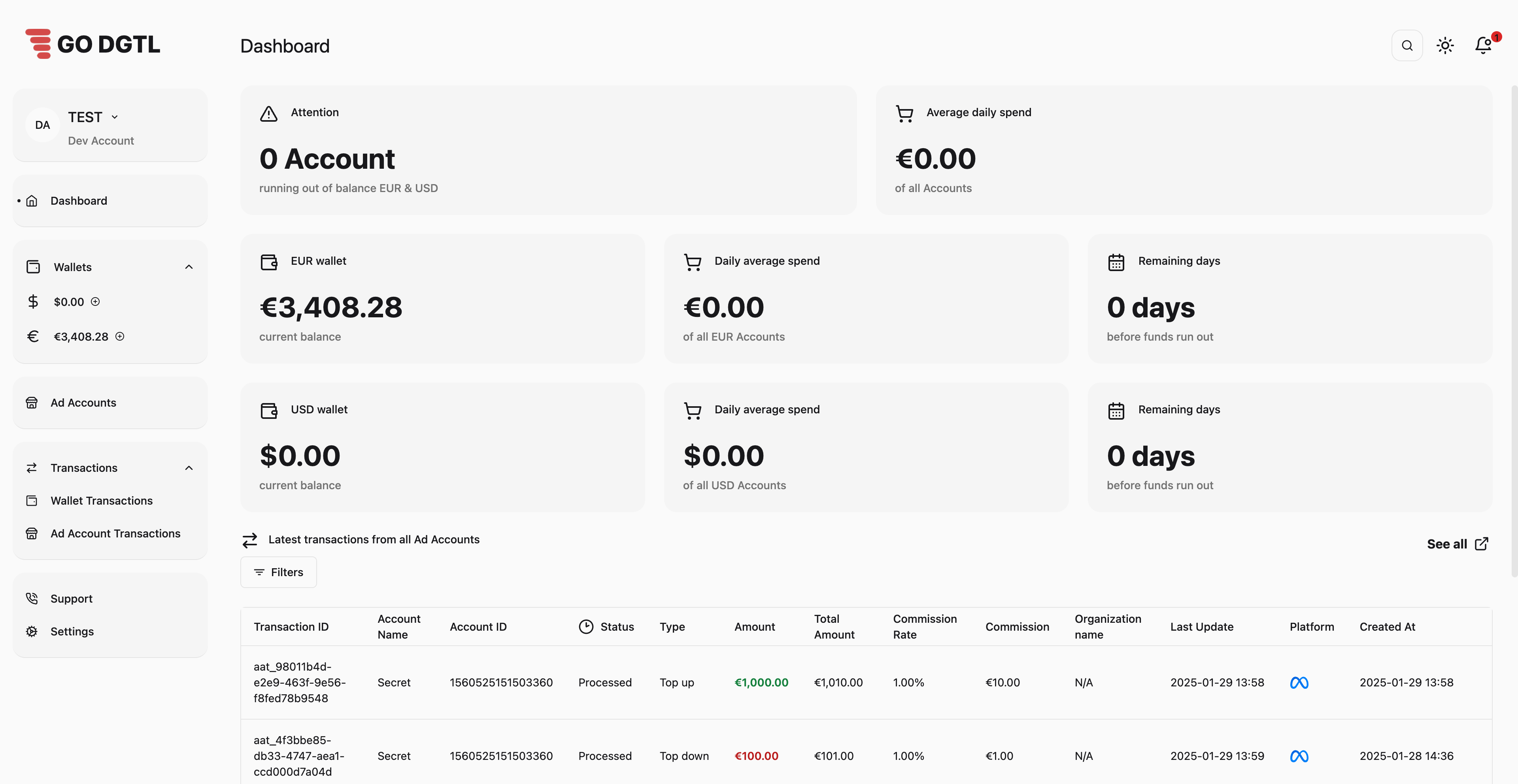The height and width of the screenshot is (784, 1518).
Task: Click the add funds icon next to €3,408.28
Action: (x=120, y=336)
